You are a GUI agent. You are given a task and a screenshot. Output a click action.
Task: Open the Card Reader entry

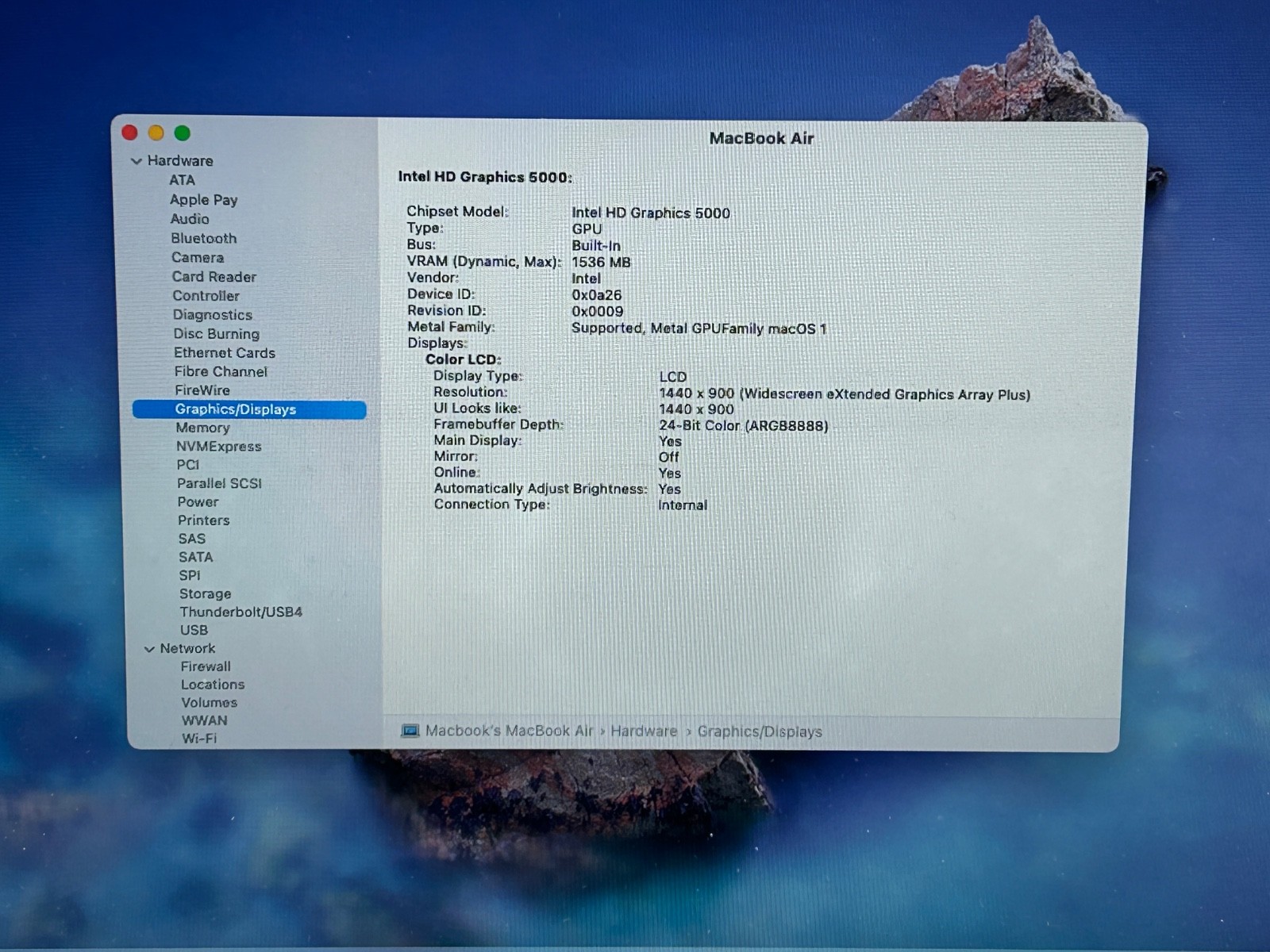click(x=214, y=277)
